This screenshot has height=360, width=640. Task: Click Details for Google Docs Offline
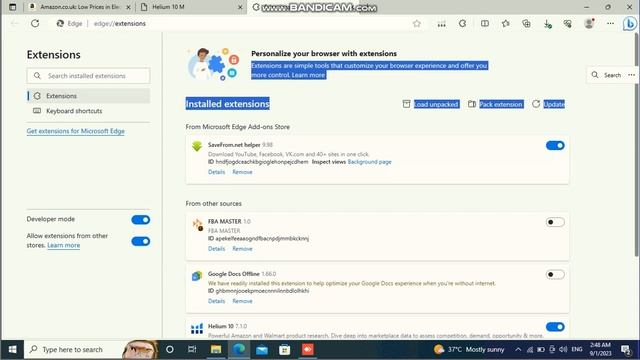tap(216, 301)
